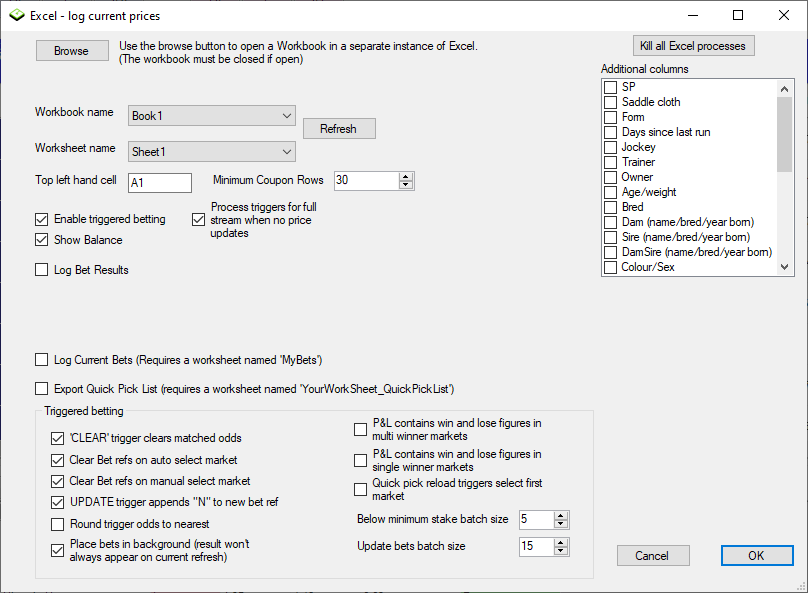Click Kill all Excel processes button
Image resolution: width=808 pixels, height=593 pixels.
coord(694,46)
